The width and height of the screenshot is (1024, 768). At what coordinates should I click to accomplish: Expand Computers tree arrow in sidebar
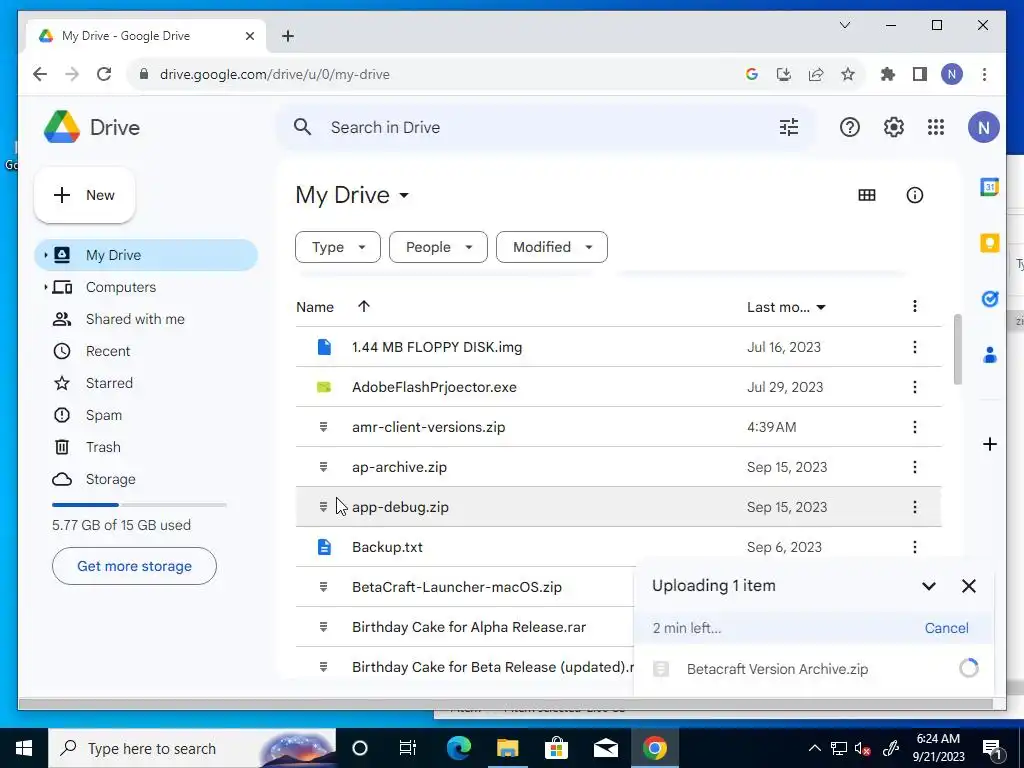pos(45,287)
